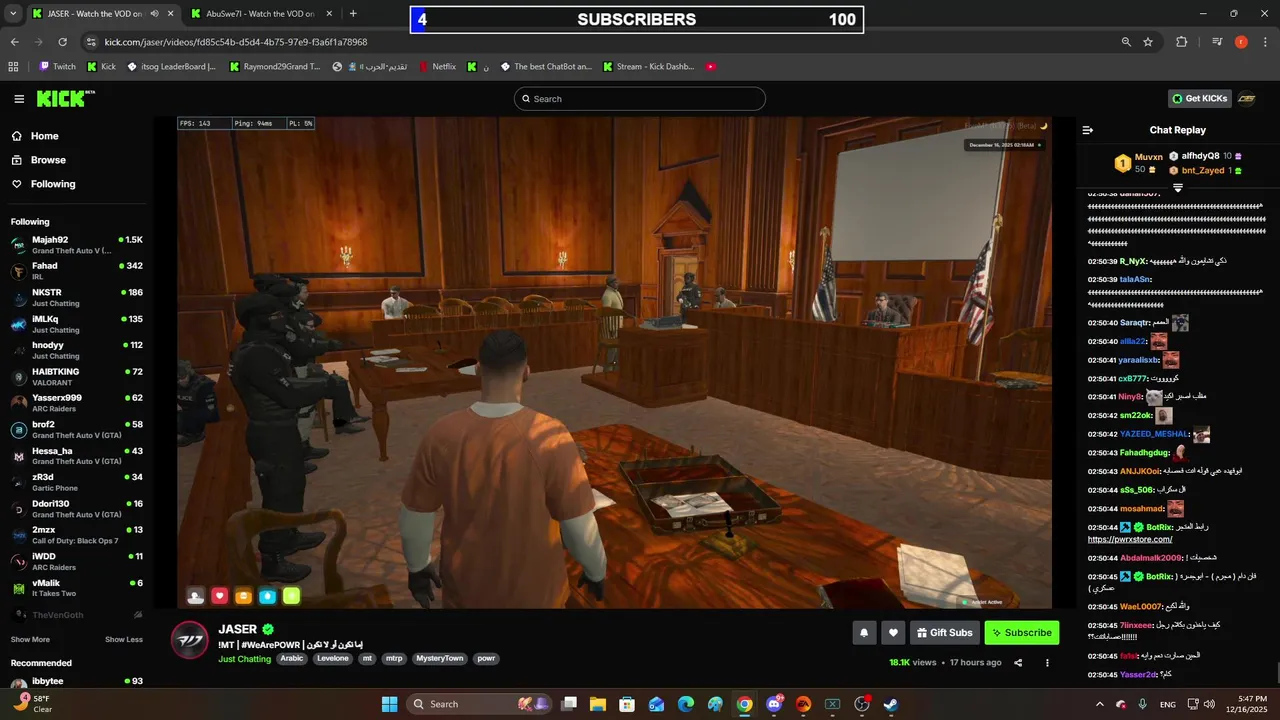The height and width of the screenshot is (720, 1280).
Task: Select the powr tag
Action: [486, 659]
